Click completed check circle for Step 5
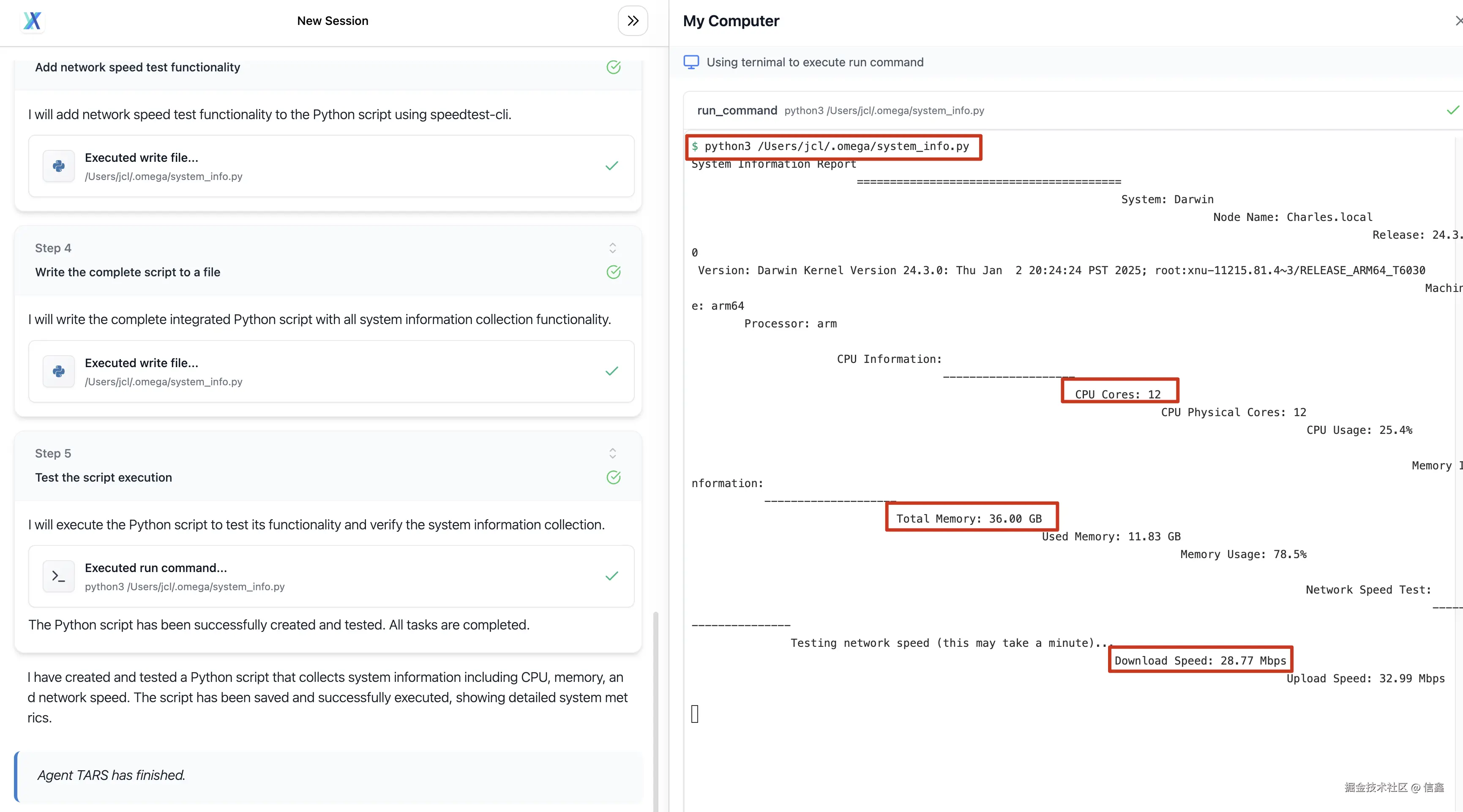Image resolution: width=1463 pixels, height=812 pixels. pyautogui.click(x=613, y=477)
